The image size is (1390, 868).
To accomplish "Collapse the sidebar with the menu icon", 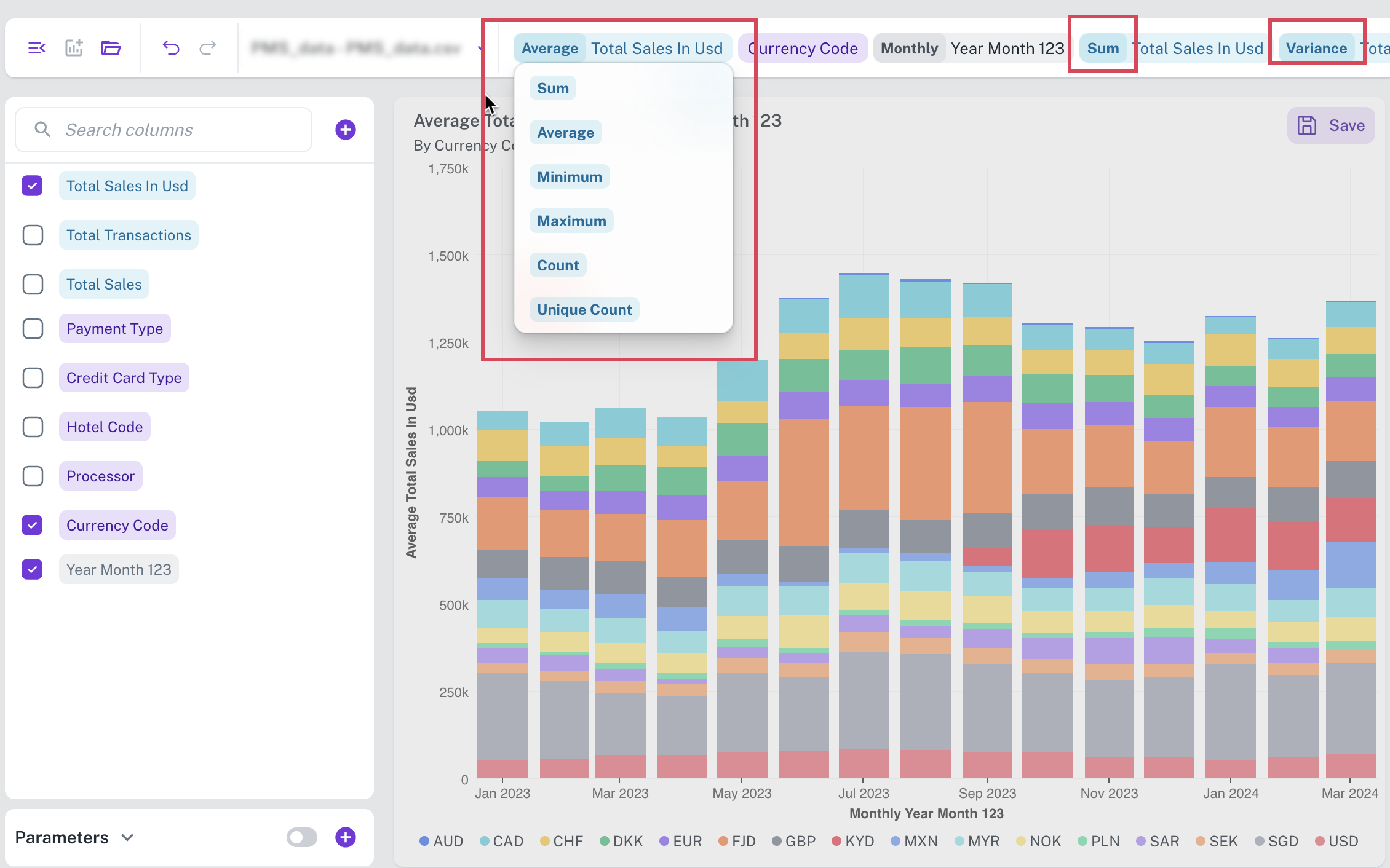I will point(37,48).
